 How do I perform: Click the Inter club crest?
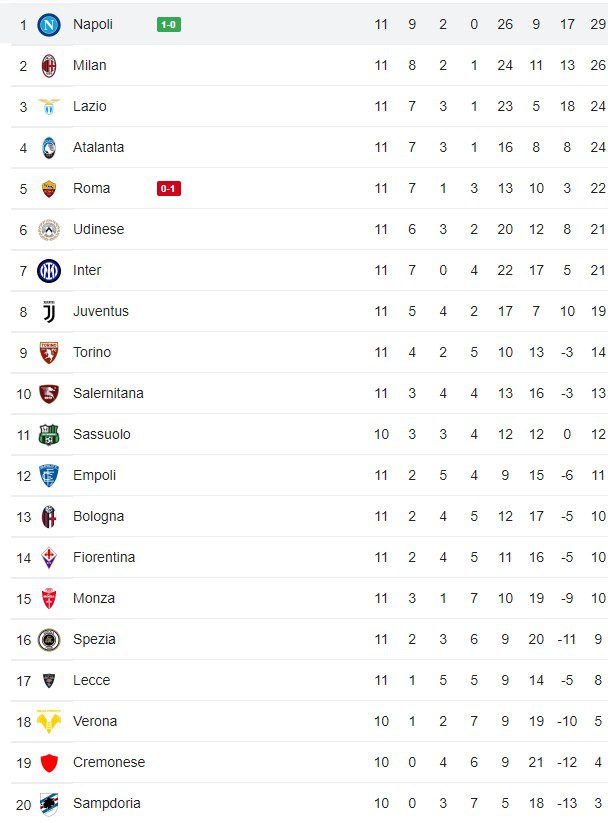pyautogui.click(x=49, y=270)
